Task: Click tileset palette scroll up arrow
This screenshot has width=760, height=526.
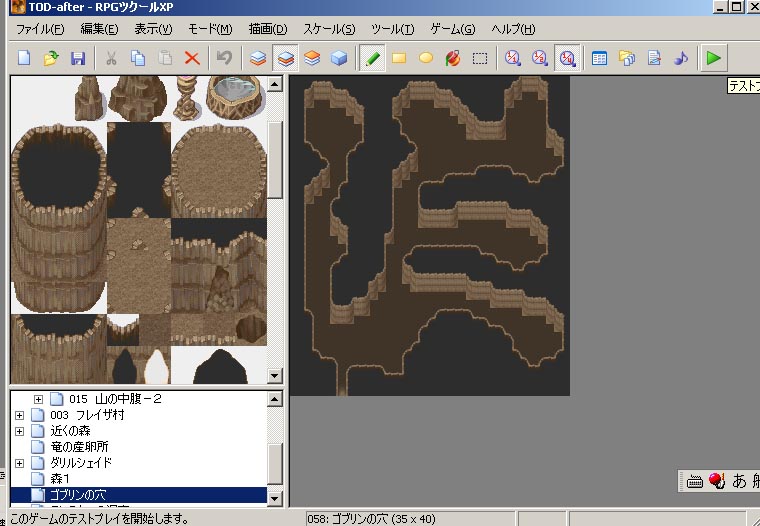Action: [275, 84]
